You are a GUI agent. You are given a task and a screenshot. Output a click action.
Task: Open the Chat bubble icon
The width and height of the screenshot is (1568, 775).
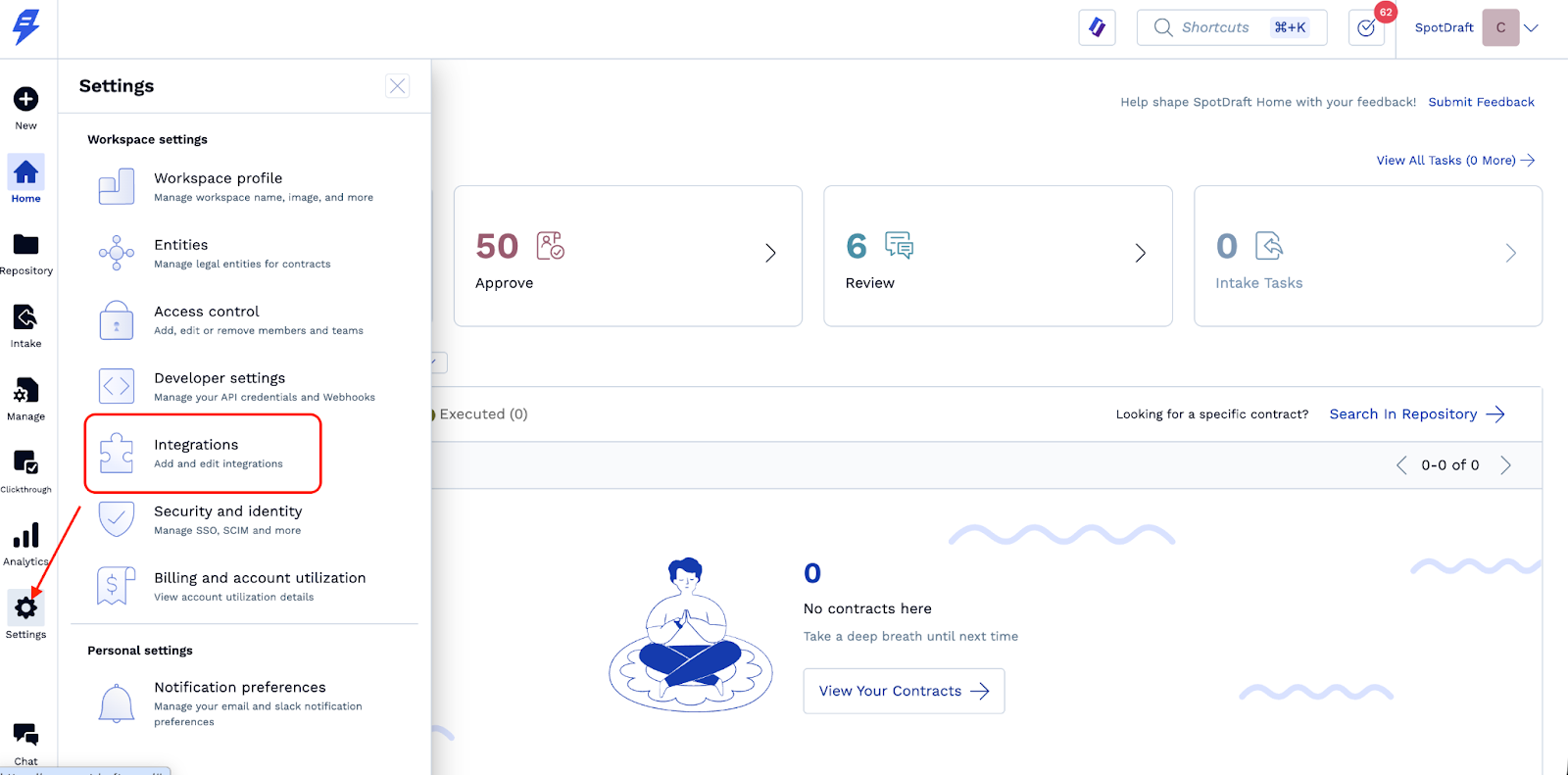pos(26,734)
